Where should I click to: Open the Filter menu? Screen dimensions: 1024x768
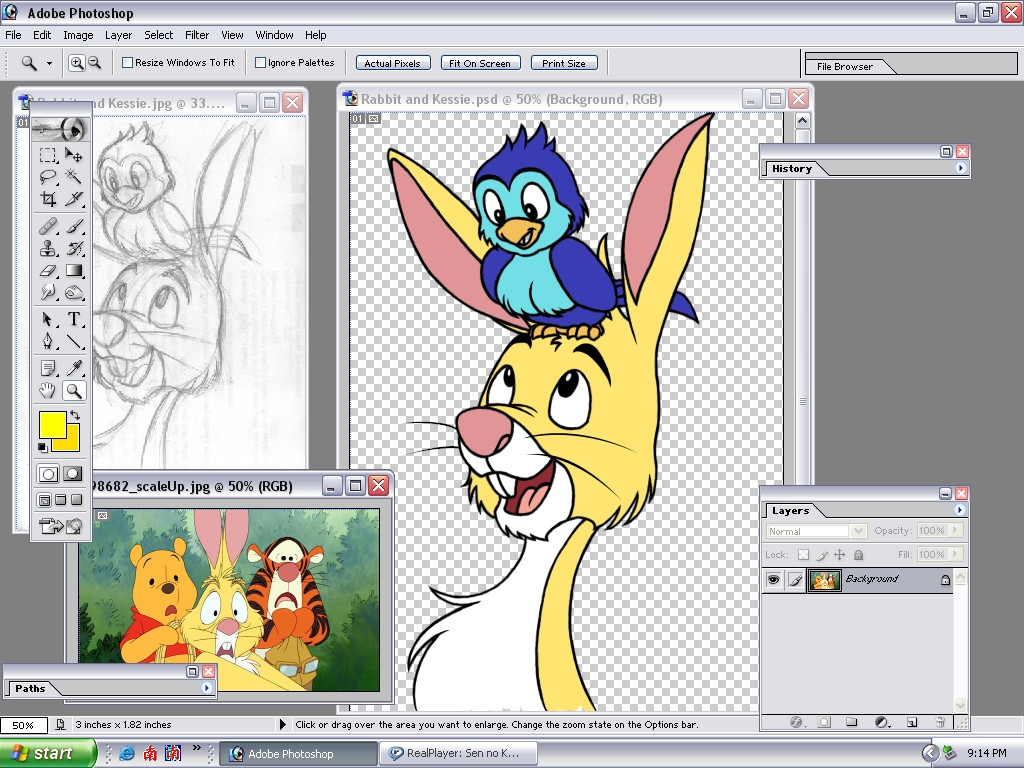(197, 35)
